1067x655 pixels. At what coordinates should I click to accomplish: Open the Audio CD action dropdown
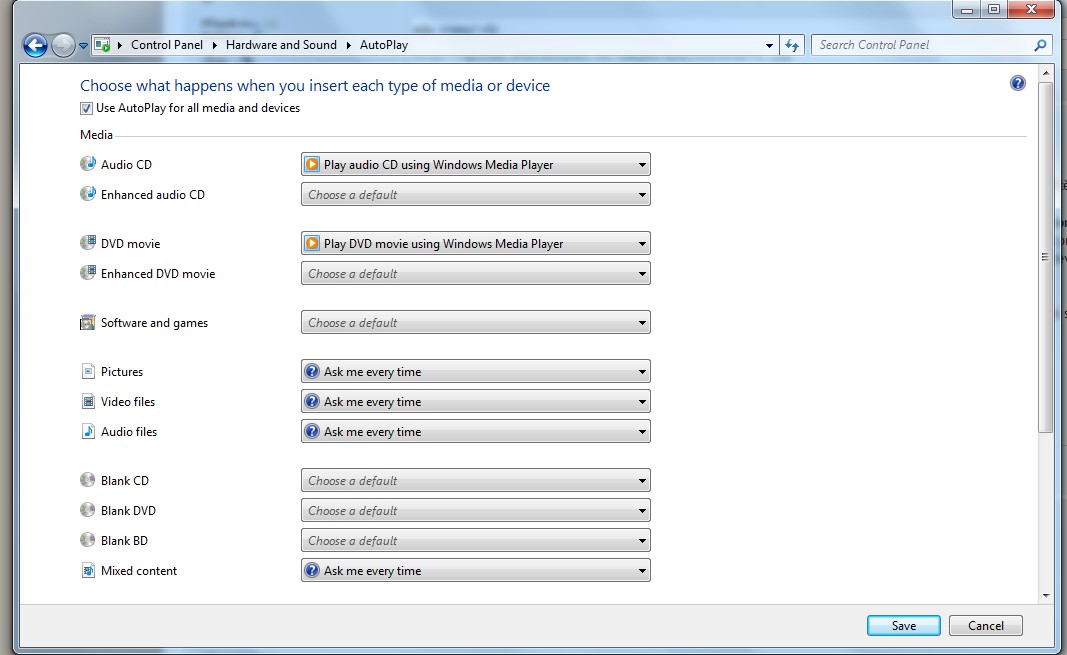476,165
